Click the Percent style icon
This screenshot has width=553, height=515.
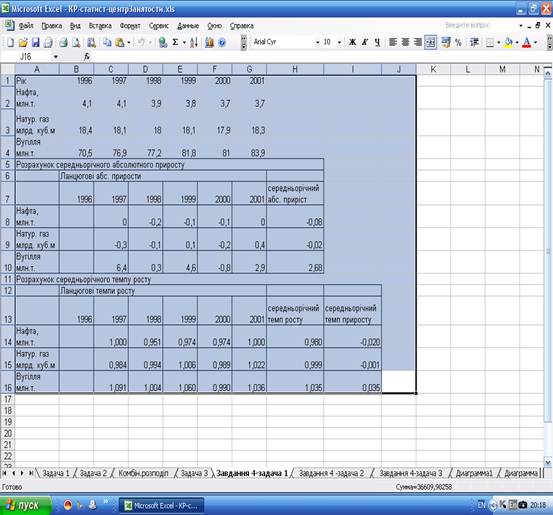click(x=458, y=43)
